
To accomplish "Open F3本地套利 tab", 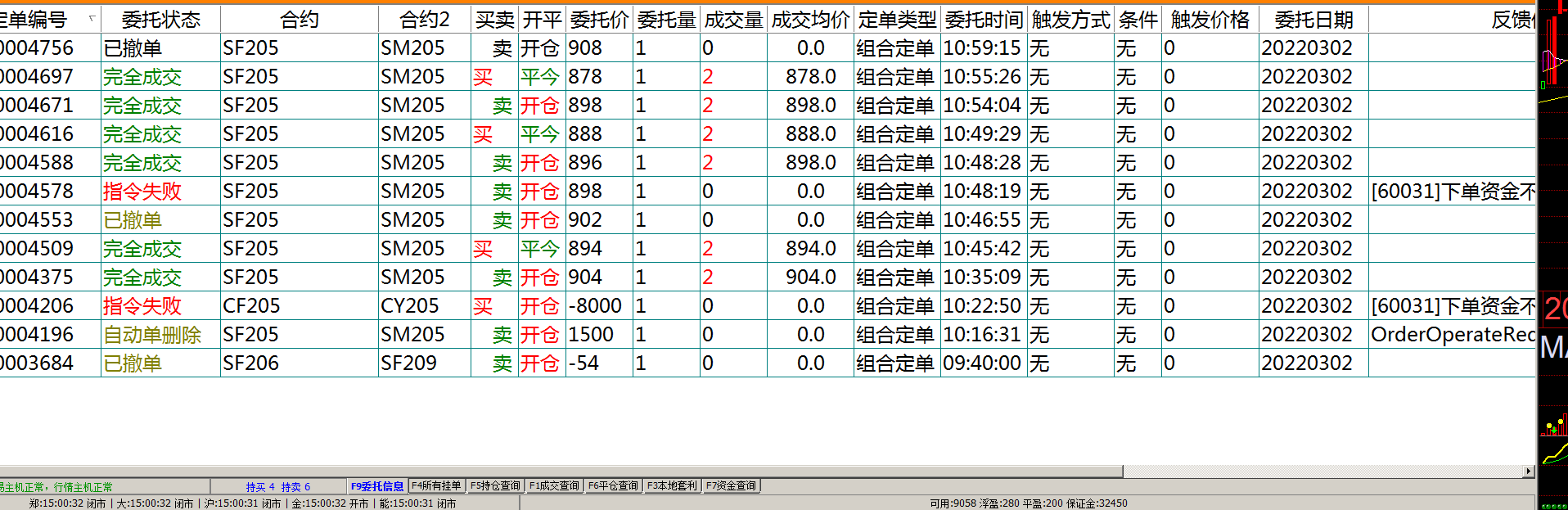I will [672, 485].
